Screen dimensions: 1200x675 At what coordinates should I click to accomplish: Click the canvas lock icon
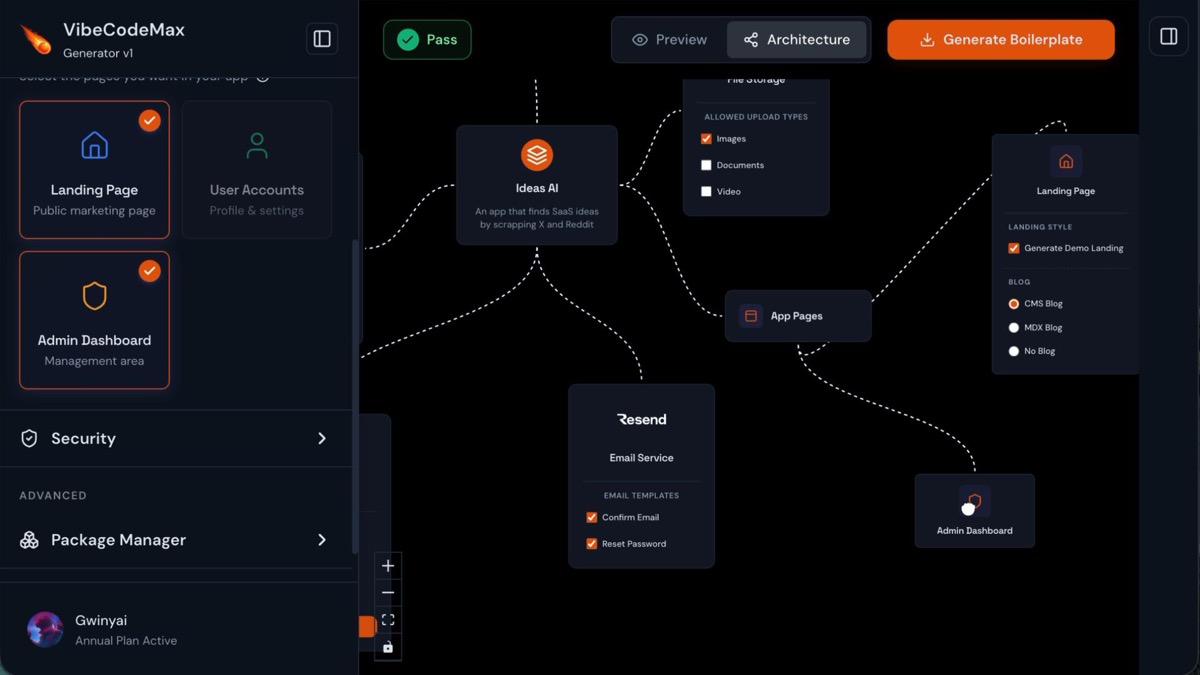tap(388, 647)
